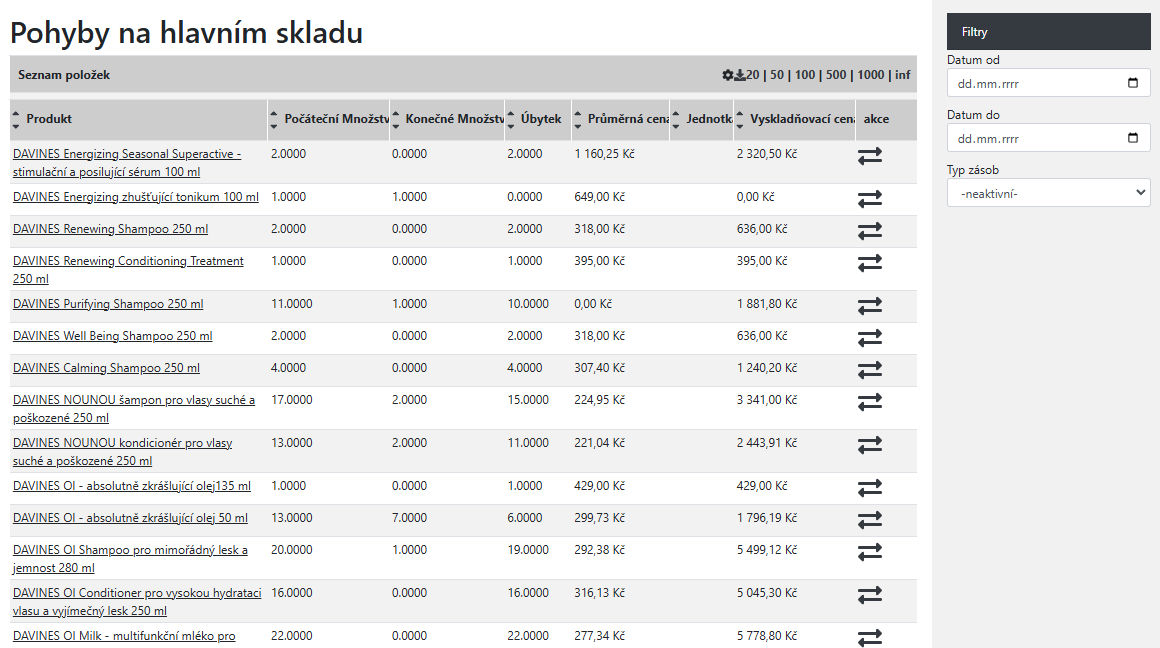
Task: Click the download export icon
Action: pos(740,75)
